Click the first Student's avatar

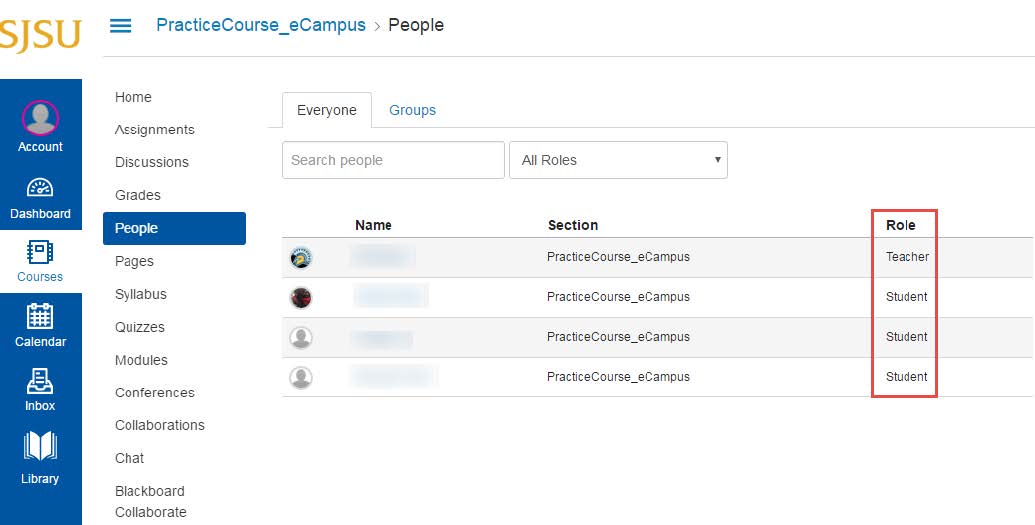pyautogui.click(x=301, y=297)
